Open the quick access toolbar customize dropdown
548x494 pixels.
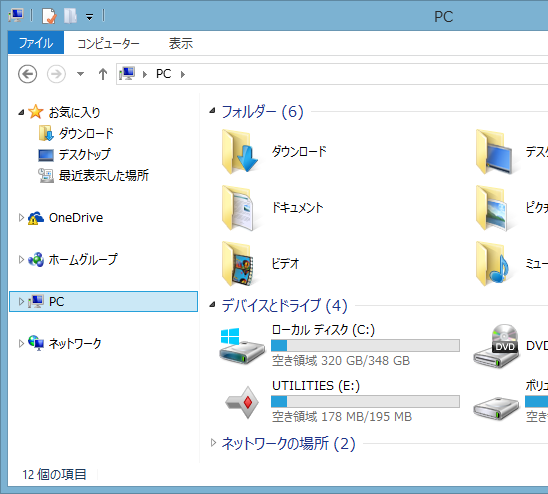(x=89, y=17)
